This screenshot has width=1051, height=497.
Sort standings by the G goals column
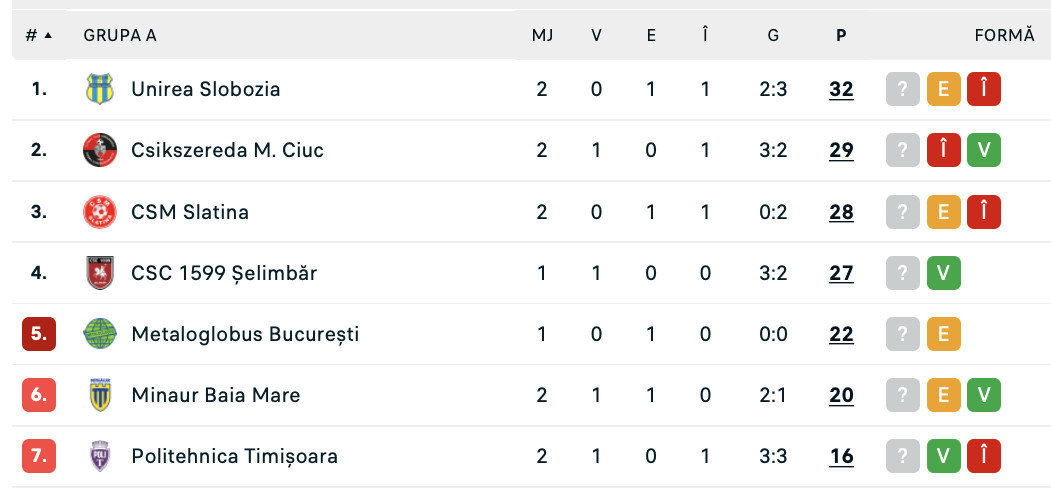[x=773, y=35]
